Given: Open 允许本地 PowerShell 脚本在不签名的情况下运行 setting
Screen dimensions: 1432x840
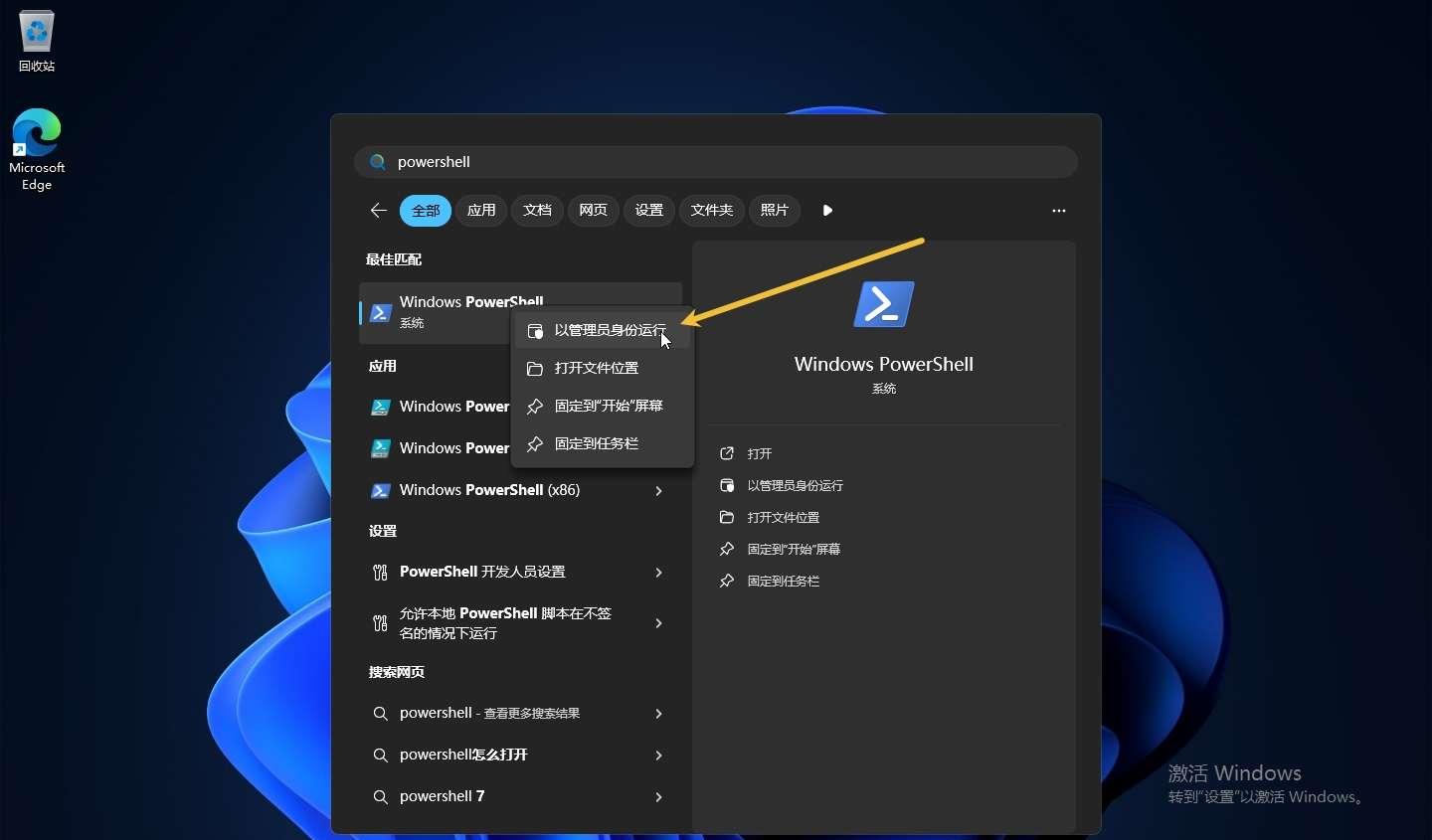Looking at the screenshot, I should coord(520,623).
